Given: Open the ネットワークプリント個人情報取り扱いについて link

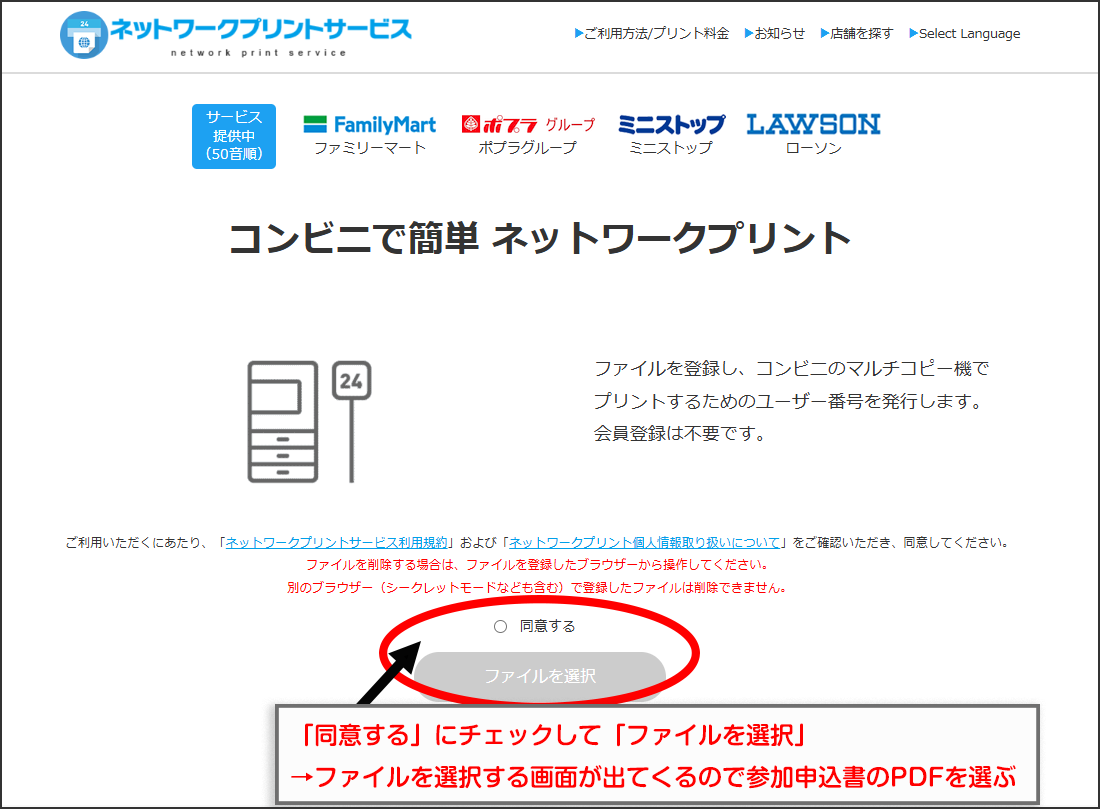Looking at the screenshot, I should pos(644,543).
